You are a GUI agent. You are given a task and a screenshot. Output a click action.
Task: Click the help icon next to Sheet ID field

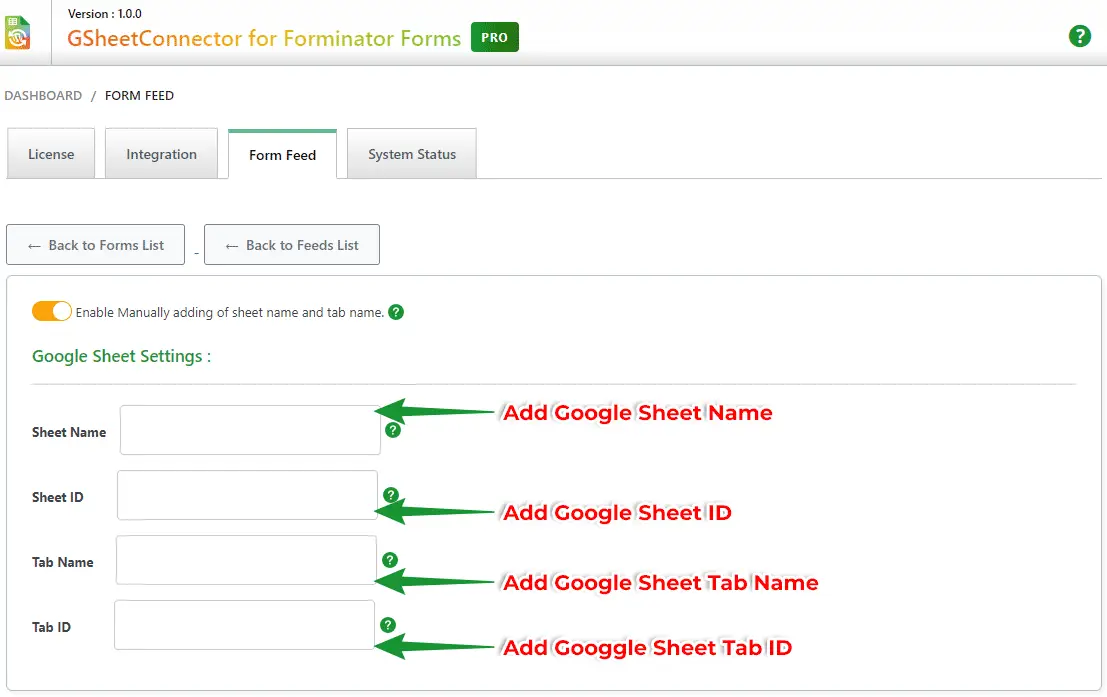[390, 495]
